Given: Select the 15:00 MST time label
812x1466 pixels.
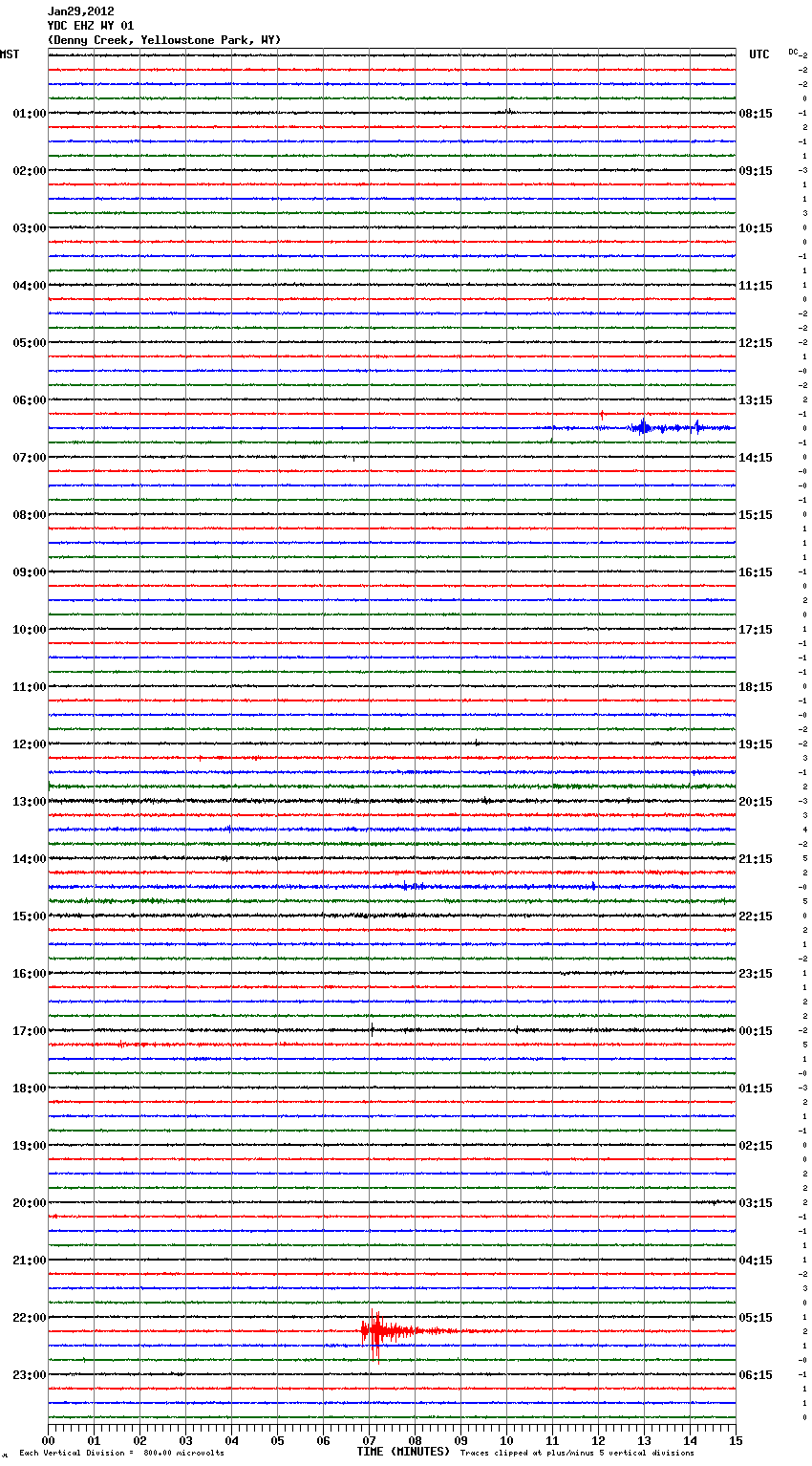Looking at the screenshot, I should [x=30, y=916].
